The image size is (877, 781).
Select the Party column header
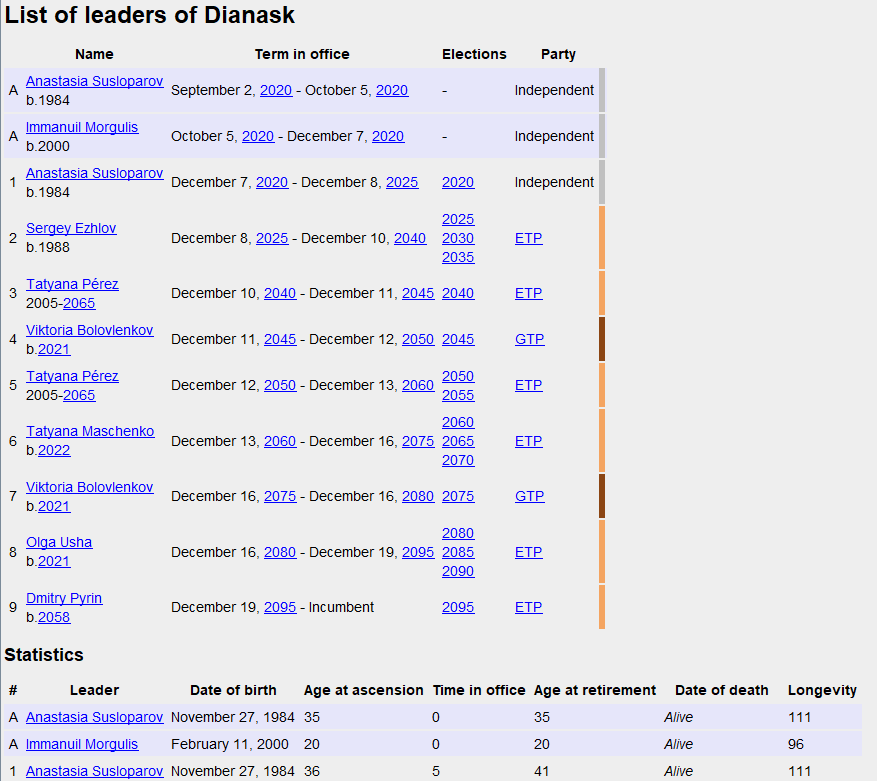558,54
